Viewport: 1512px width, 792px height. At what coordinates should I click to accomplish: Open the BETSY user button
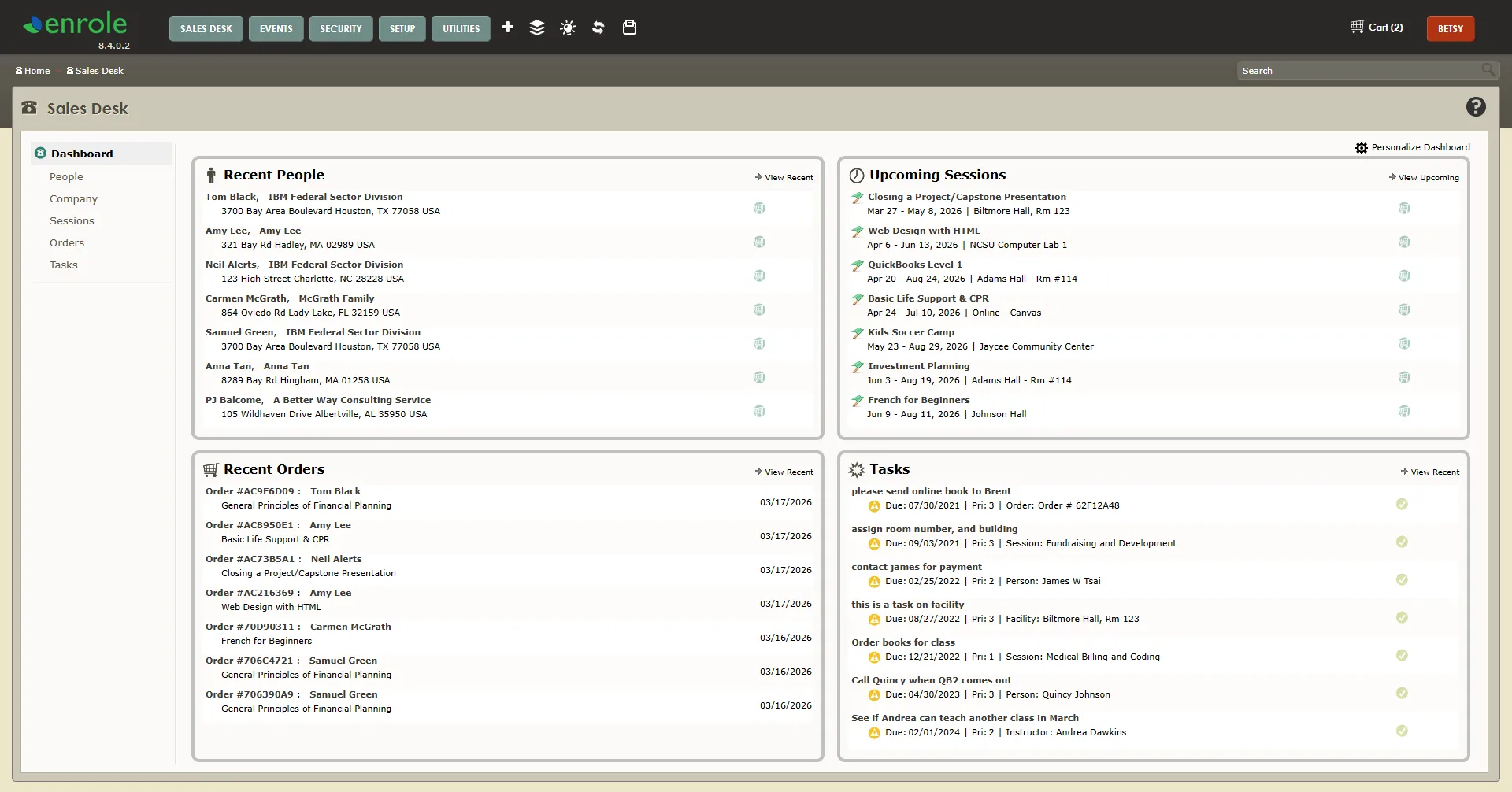tap(1450, 28)
